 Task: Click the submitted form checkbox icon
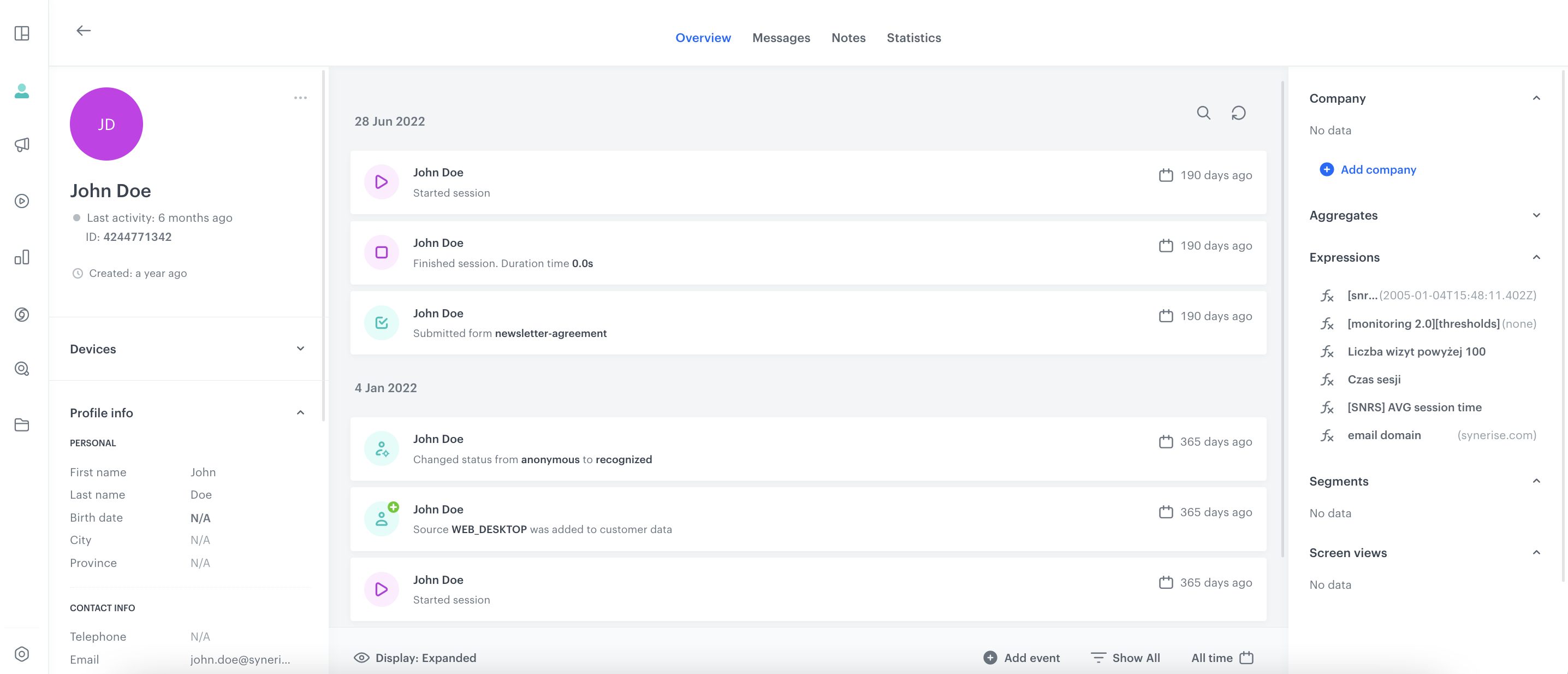(x=381, y=322)
